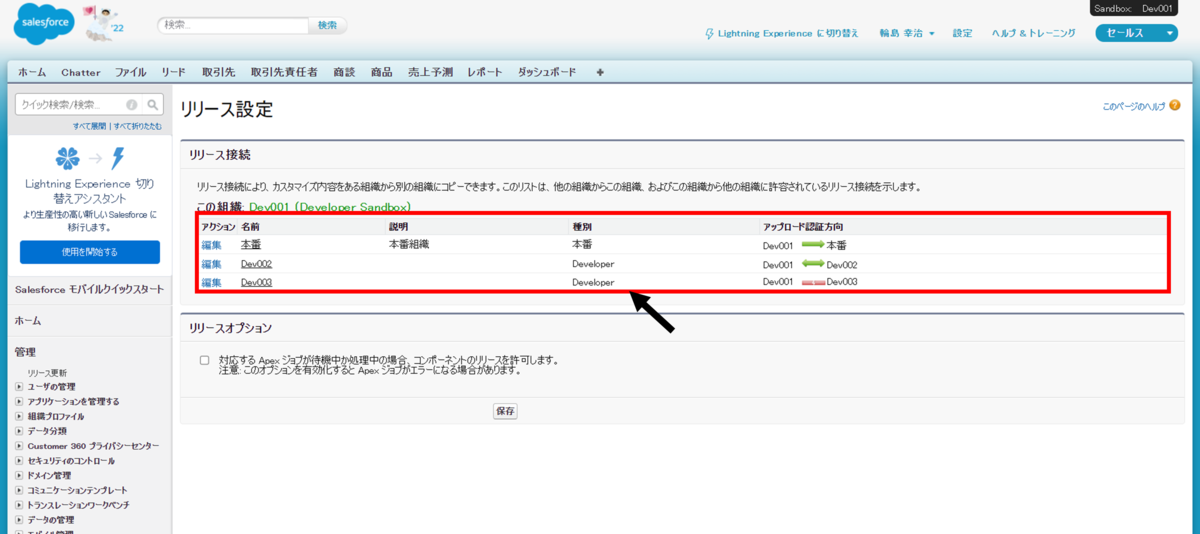Switch to 取引先 tab
The height and width of the screenshot is (534, 1200).
(x=218, y=72)
